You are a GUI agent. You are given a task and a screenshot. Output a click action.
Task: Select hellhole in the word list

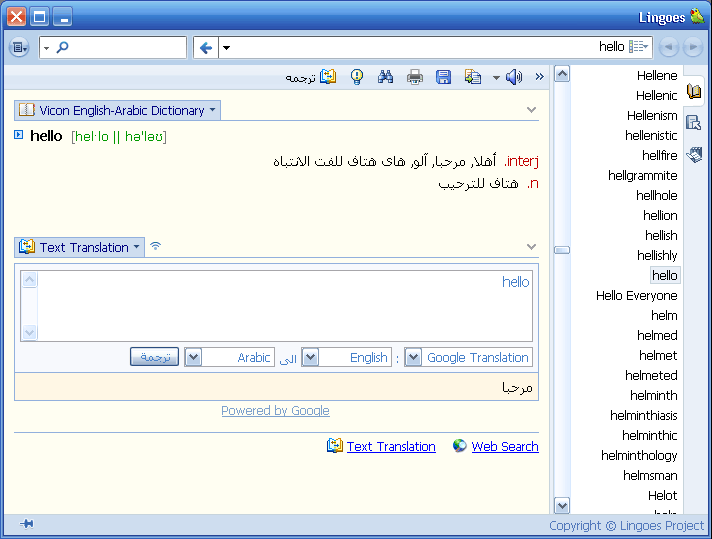click(x=657, y=195)
